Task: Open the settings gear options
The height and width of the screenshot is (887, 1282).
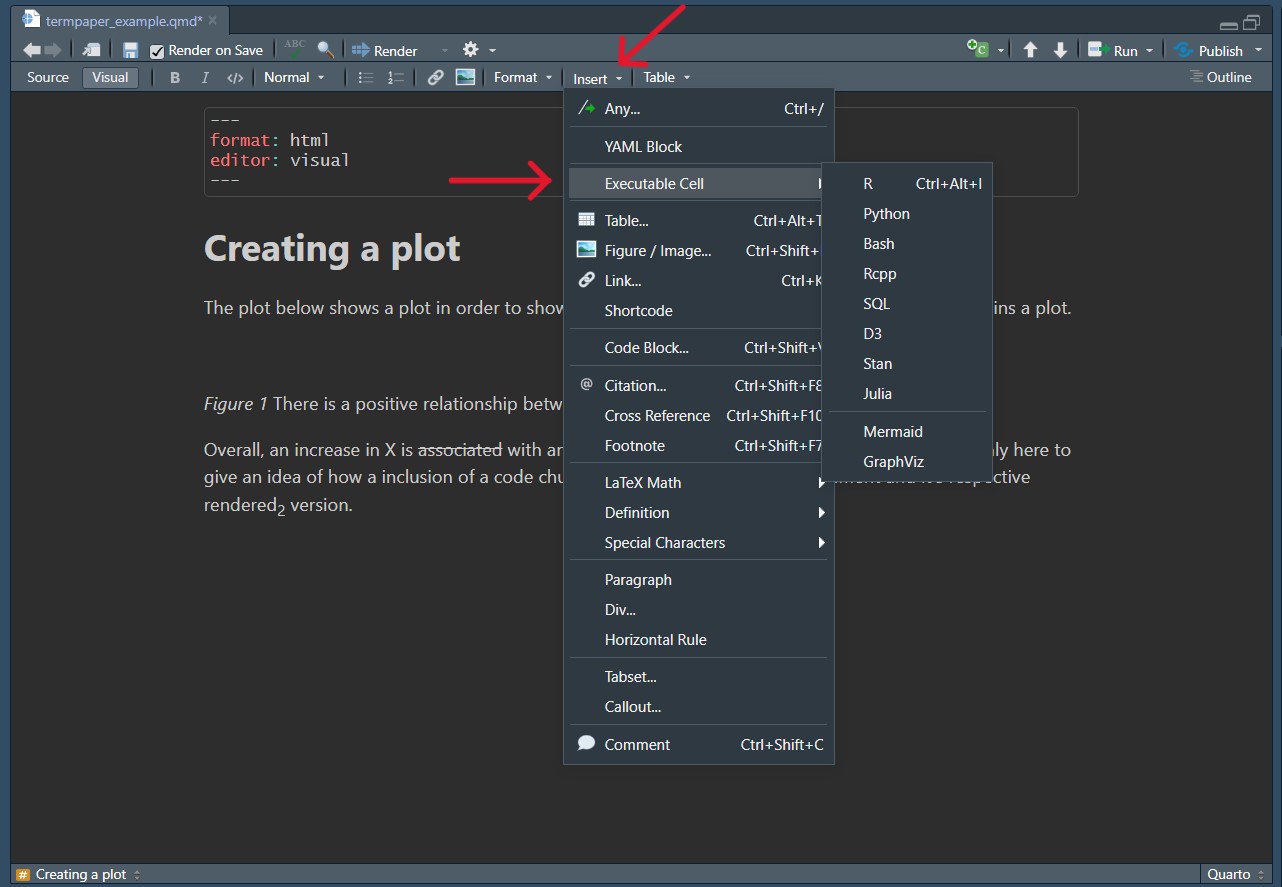Action: click(470, 49)
